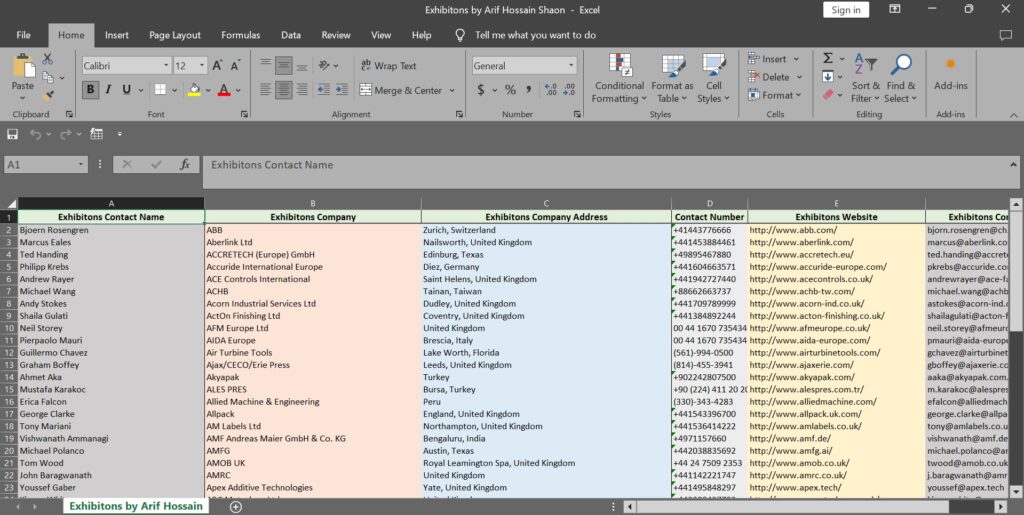Viewport: 1024px width, 515px height.
Task: Apply accounting dollar number format
Action: [481, 90]
